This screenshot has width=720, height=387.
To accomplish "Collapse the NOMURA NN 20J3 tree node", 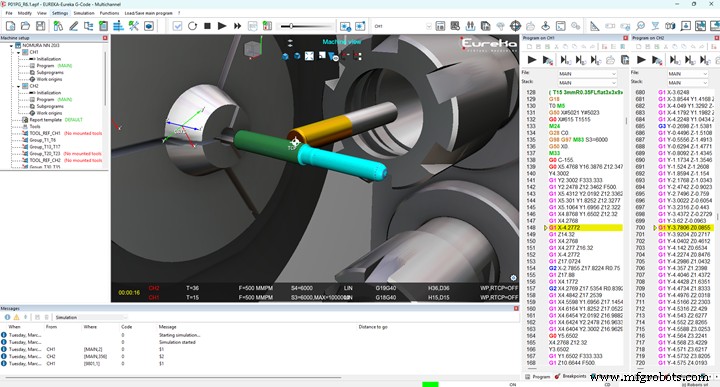I will [x=11, y=46].
